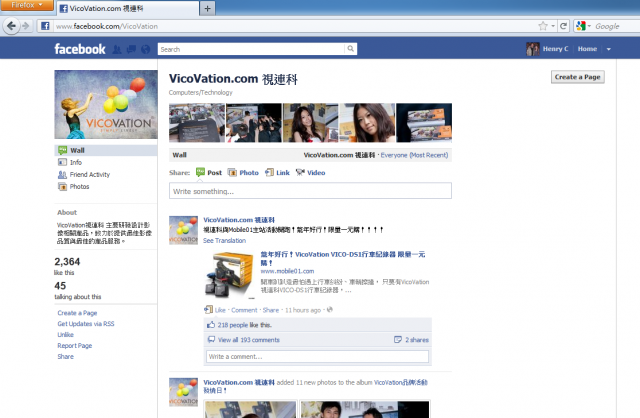Open messages icon in header
640x418 pixels.
(131, 49)
